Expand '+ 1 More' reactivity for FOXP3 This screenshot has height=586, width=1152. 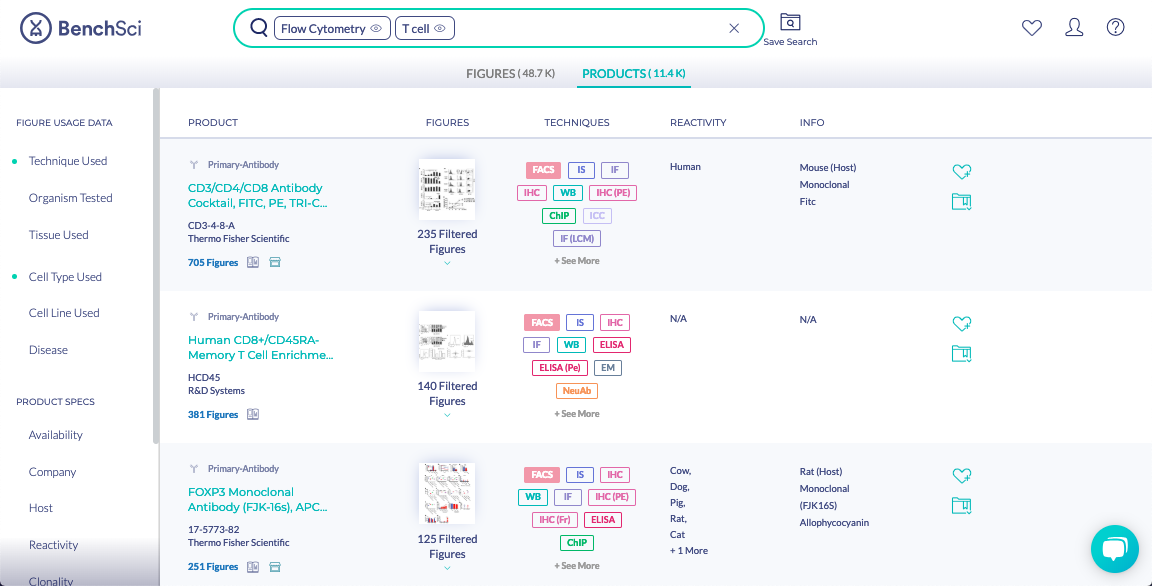coord(689,551)
